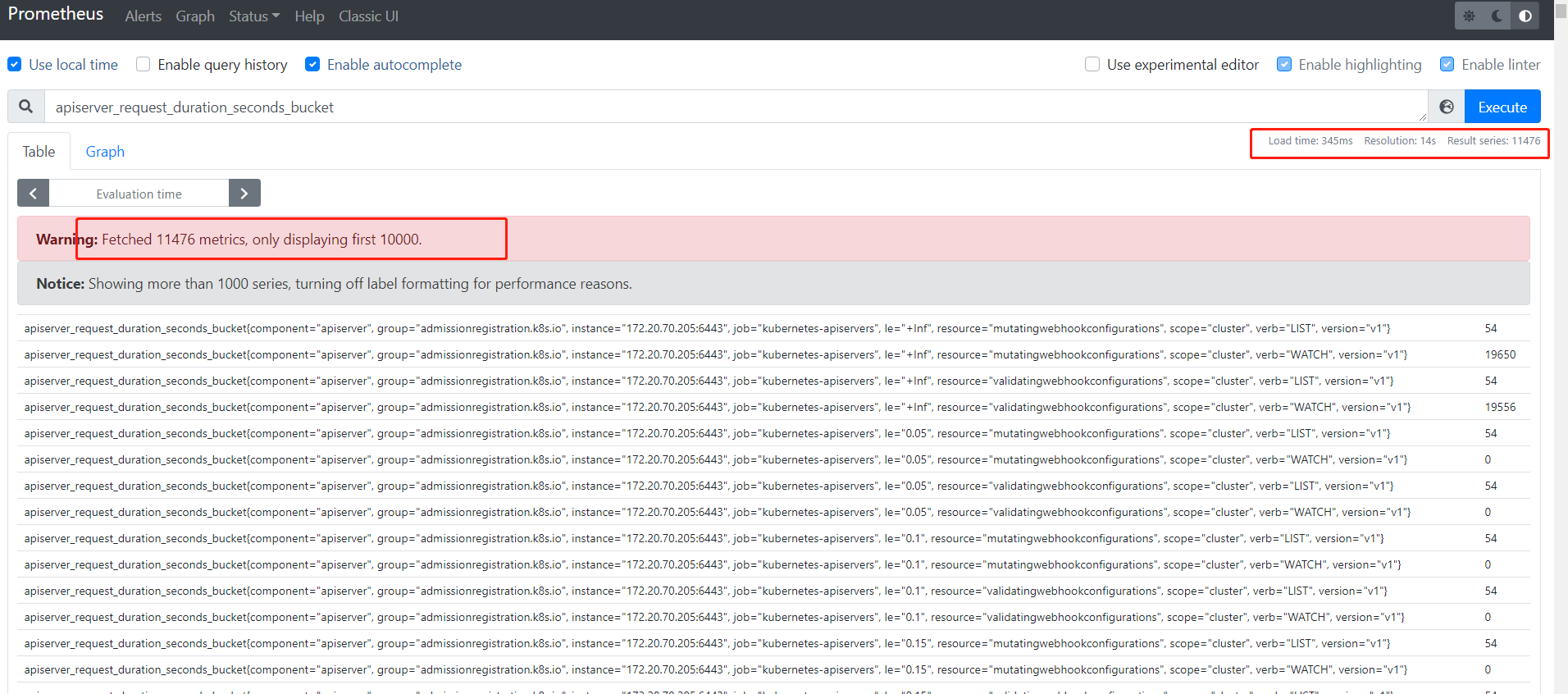
Task: Toggle Enable highlighting checkbox
Action: click(1284, 64)
